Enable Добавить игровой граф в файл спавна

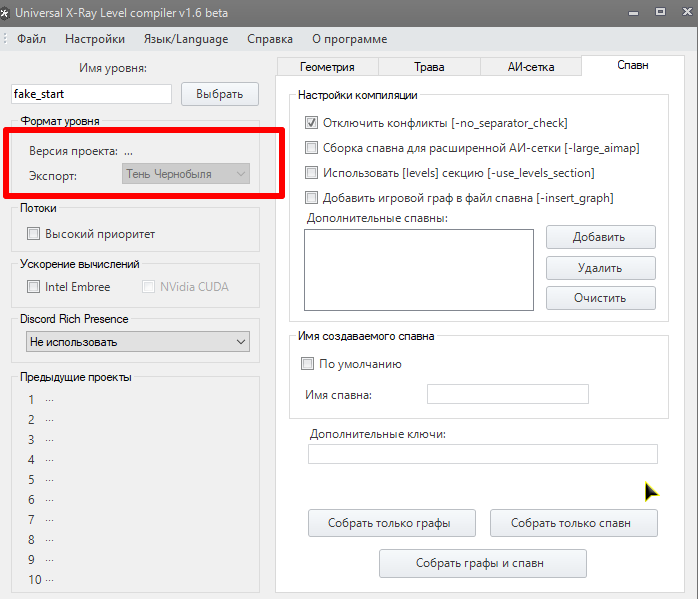pyautogui.click(x=312, y=198)
